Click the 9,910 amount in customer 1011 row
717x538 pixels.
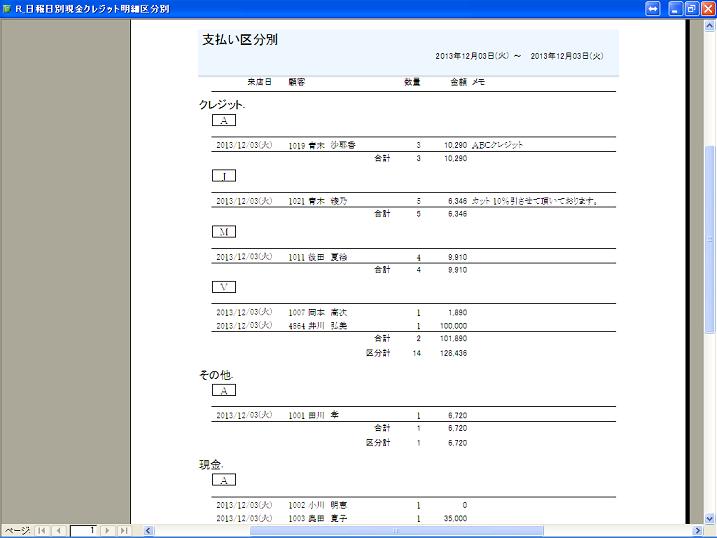(457, 257)
